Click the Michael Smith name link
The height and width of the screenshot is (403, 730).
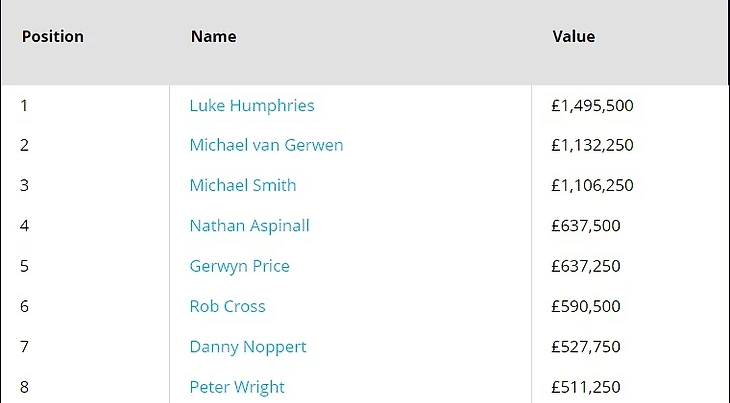click(243, 185)
